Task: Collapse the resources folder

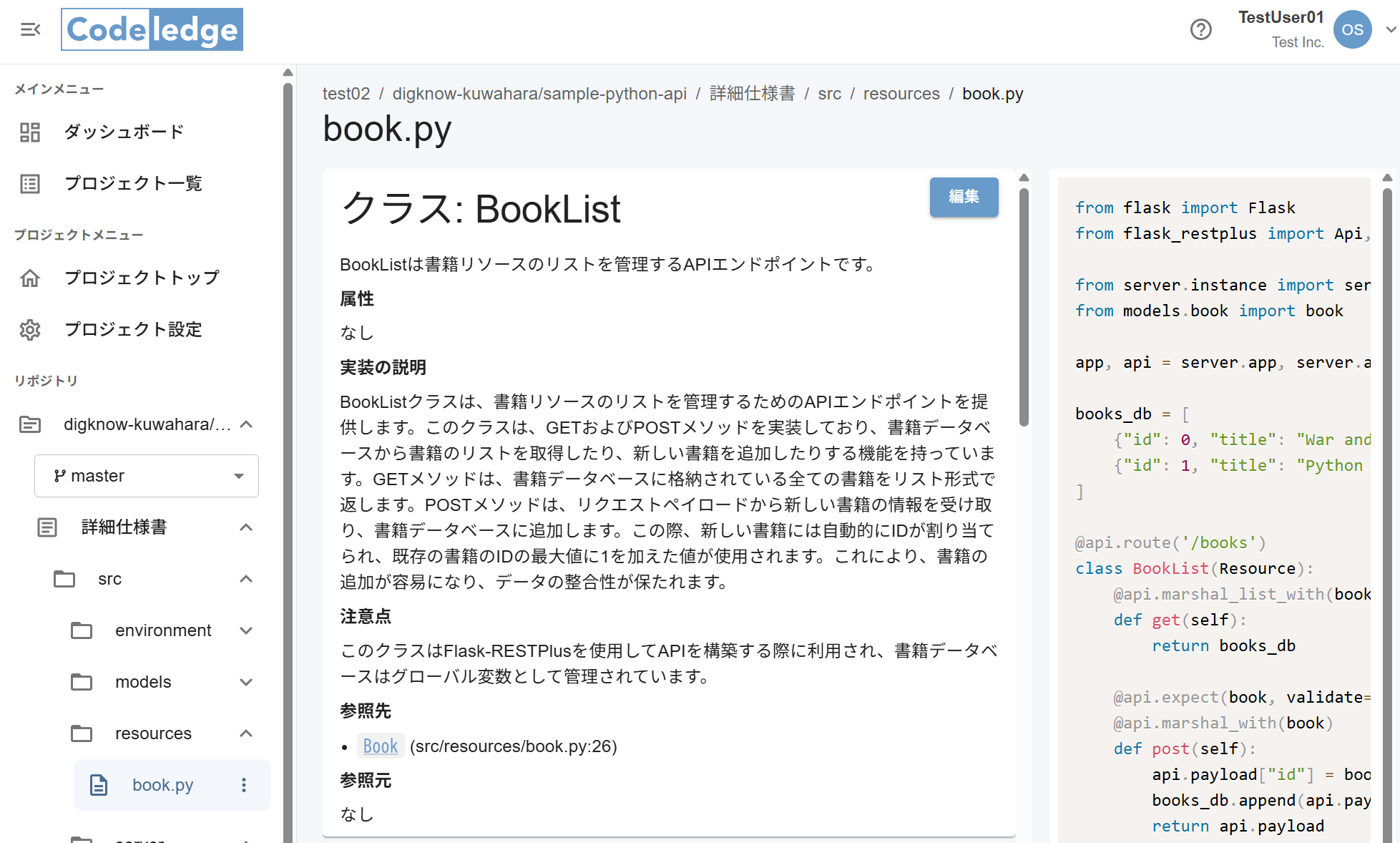Action: point(246,734)
